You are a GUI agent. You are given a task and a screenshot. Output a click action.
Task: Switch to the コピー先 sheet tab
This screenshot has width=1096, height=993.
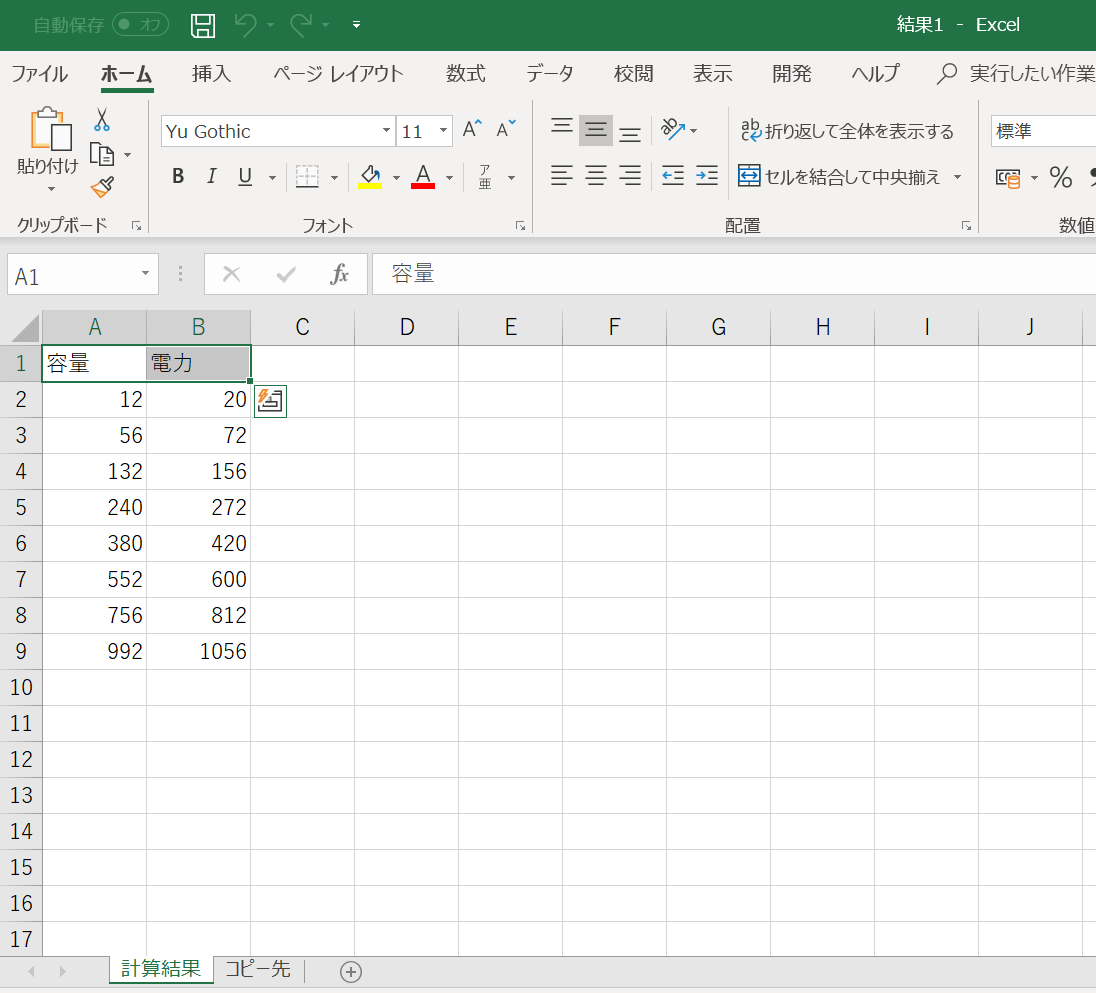coord(258,969)
